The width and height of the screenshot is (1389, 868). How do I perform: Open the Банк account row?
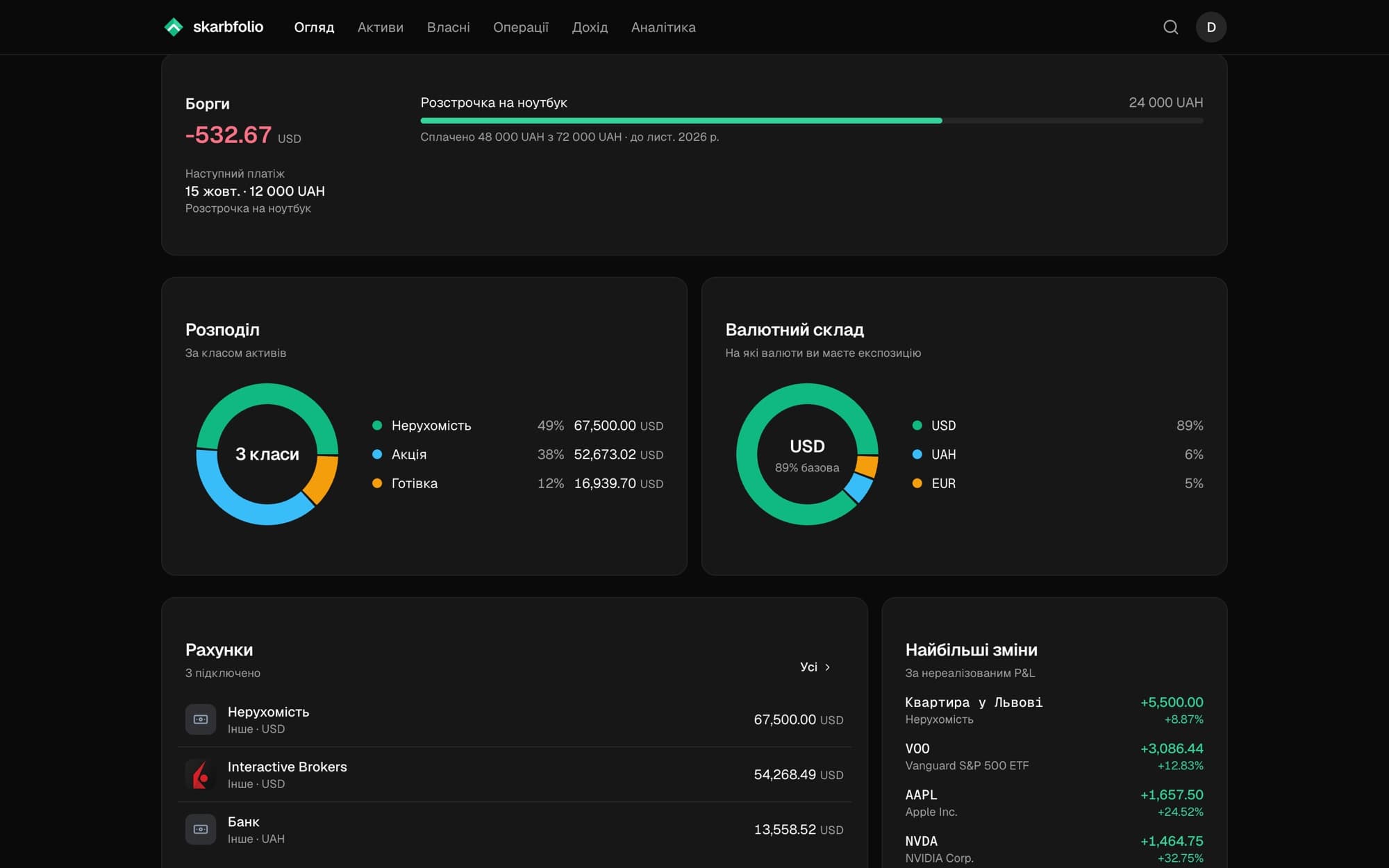[x=515, y=829]
